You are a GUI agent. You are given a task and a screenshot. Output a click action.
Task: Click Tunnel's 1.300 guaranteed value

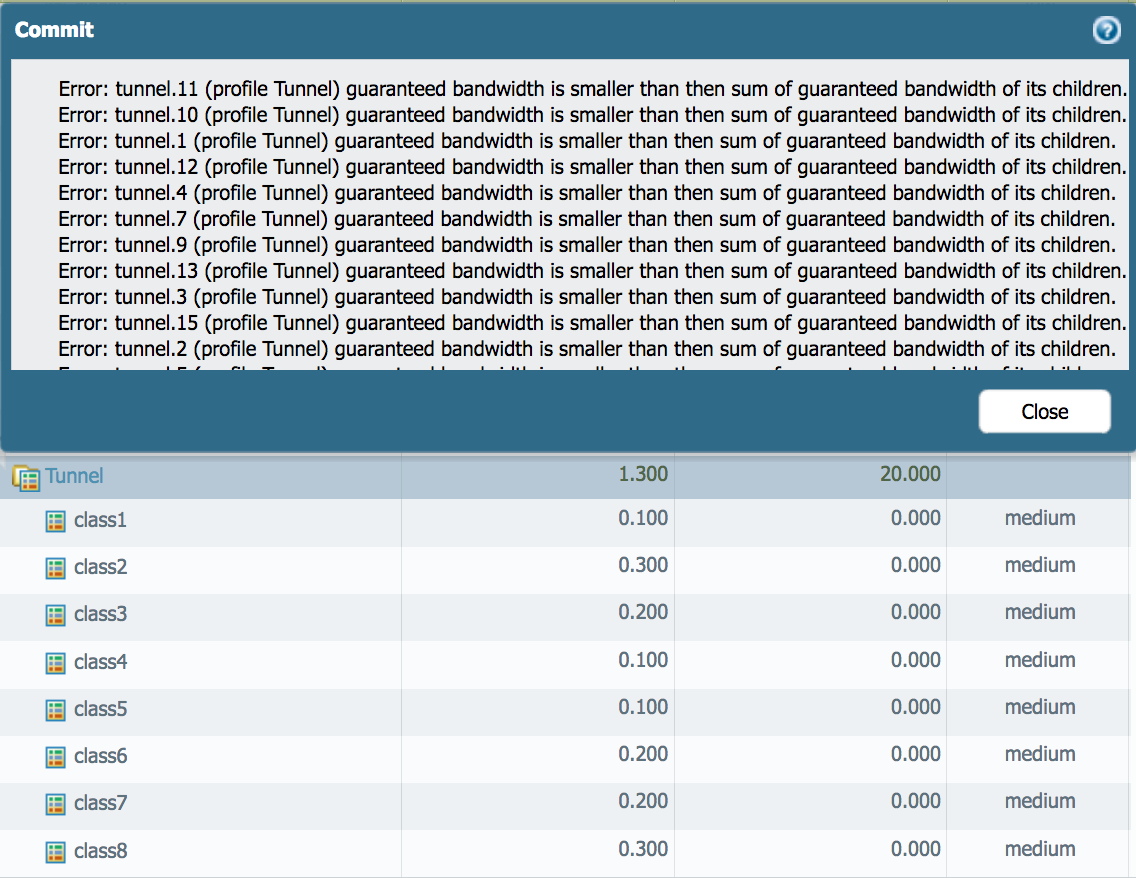(x=643, y=474)
